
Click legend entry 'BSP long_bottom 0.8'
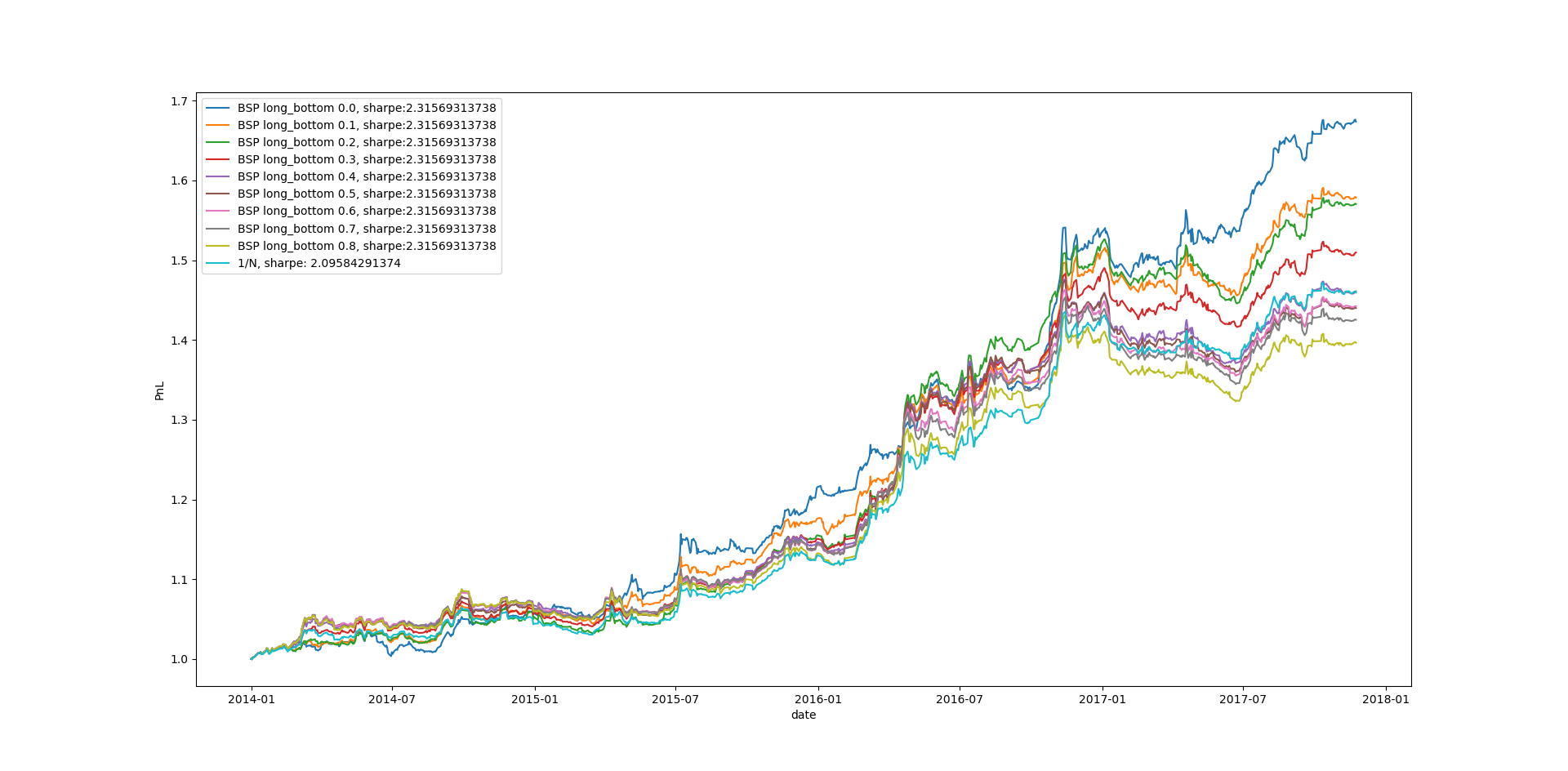tap(350, 246)
